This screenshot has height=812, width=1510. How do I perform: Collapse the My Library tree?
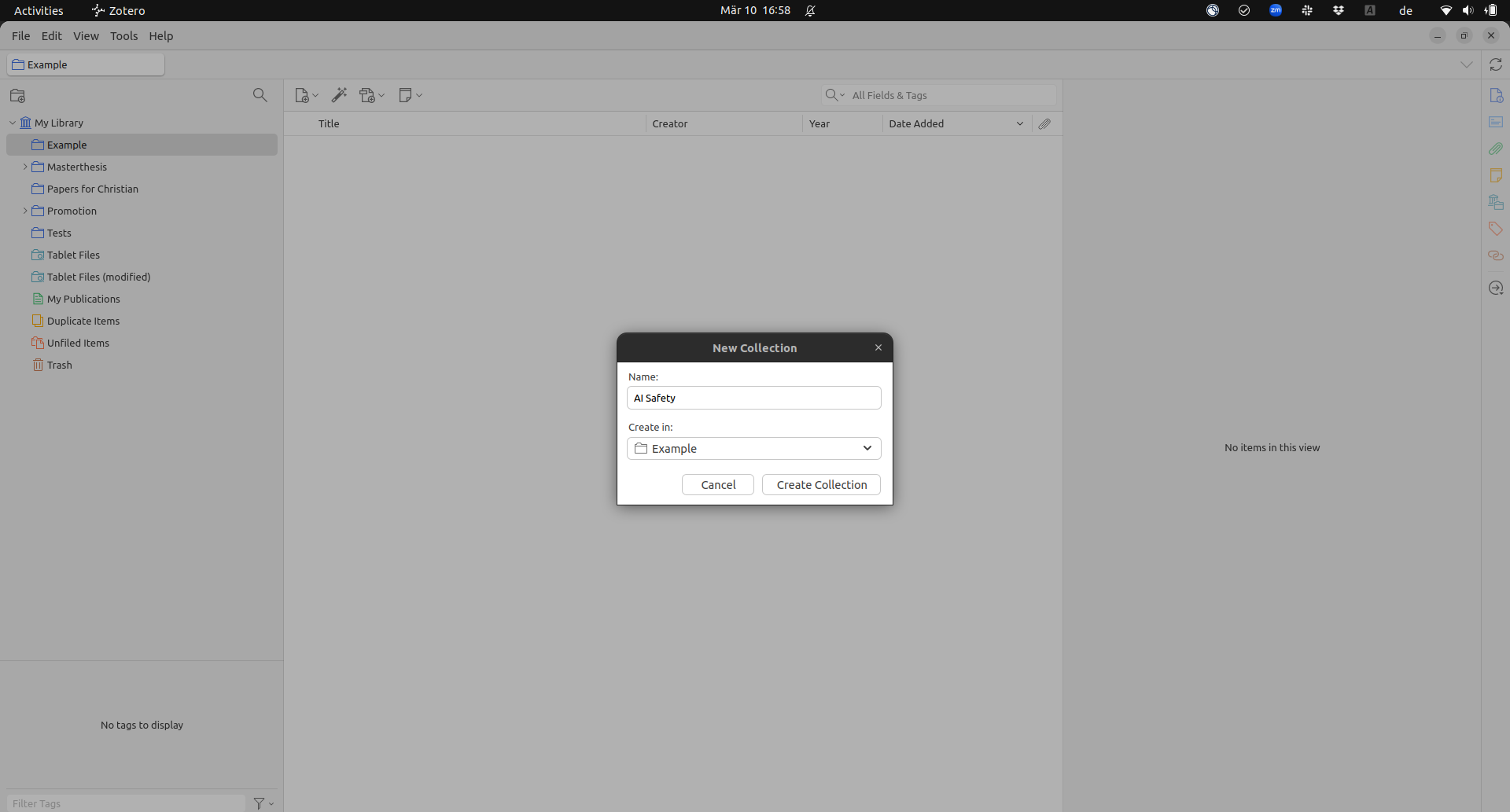point(13,123)
